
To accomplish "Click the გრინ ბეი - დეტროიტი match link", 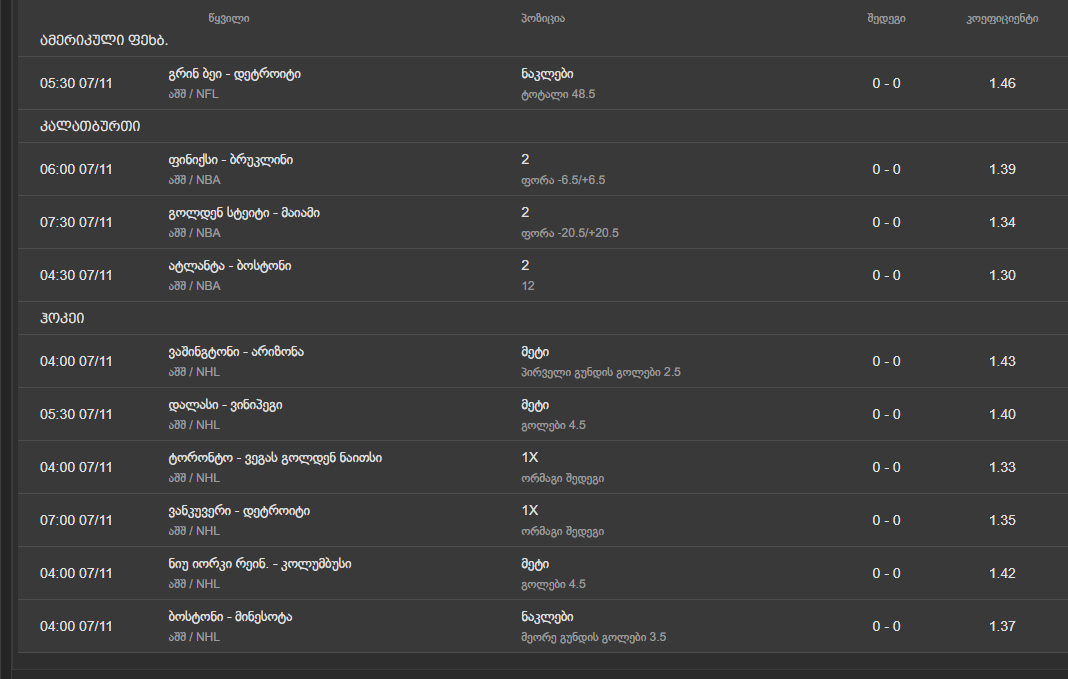I will pos(235,74).
